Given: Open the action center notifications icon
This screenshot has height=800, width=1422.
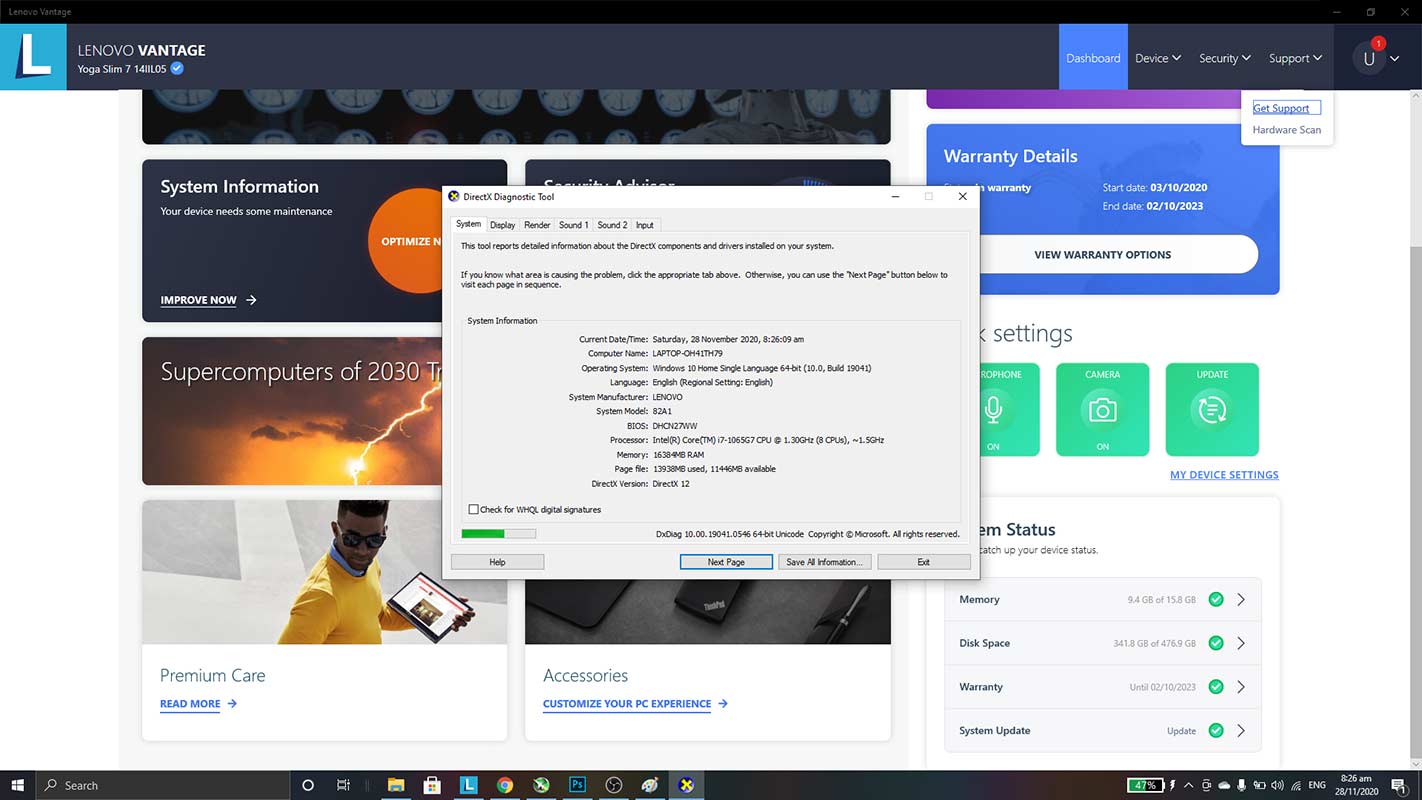Looking at the screenshot, I should [1400, 785].
